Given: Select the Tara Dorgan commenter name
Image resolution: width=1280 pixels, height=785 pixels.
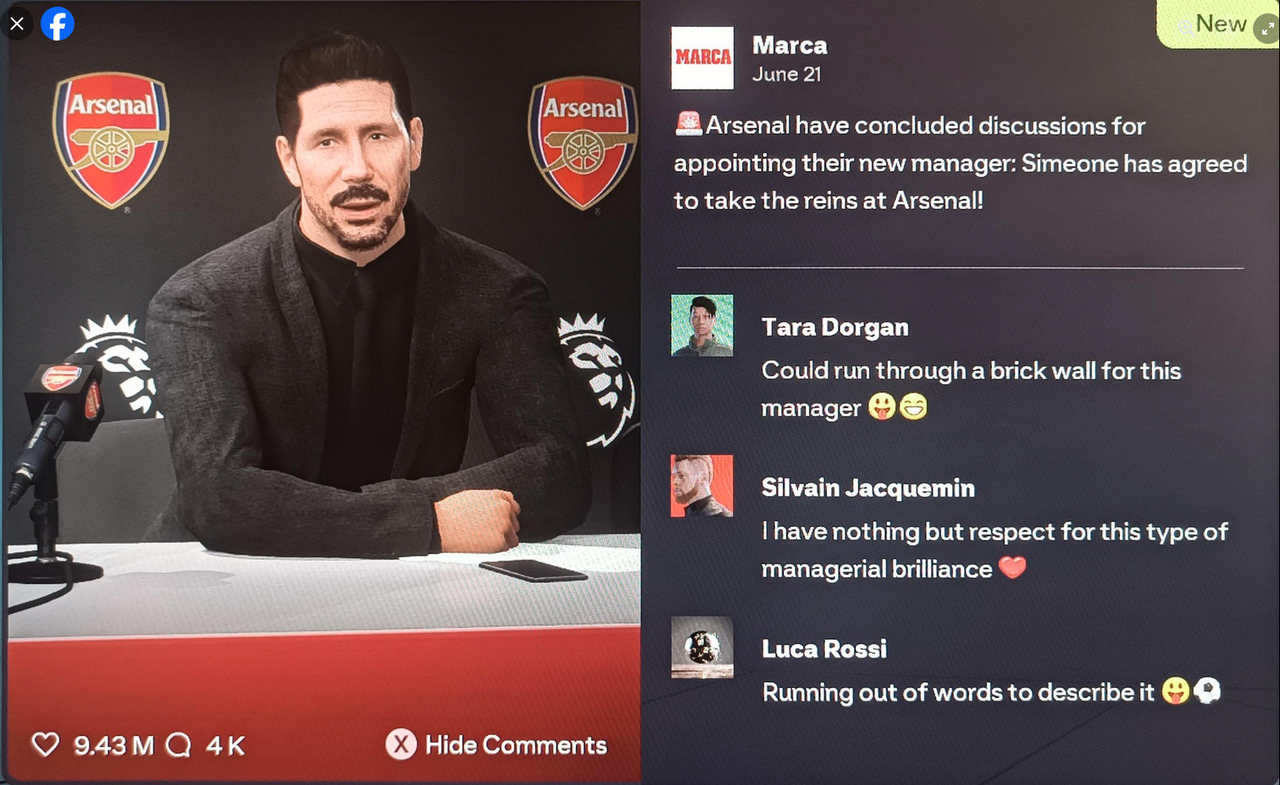Looking at the screenshot, I should 835,327.
